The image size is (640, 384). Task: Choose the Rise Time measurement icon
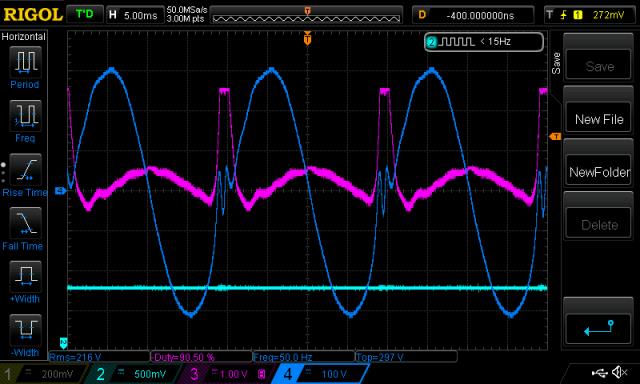tap(25, 169)
